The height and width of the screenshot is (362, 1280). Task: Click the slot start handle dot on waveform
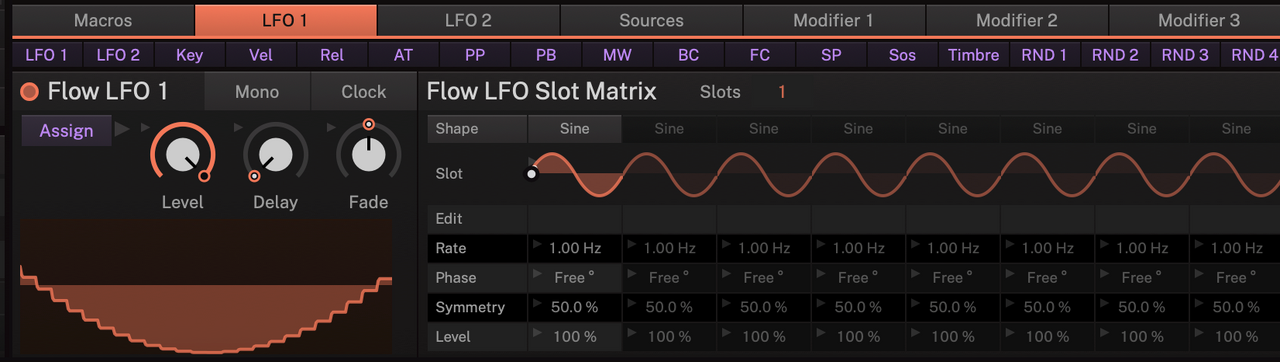(532, 173)
